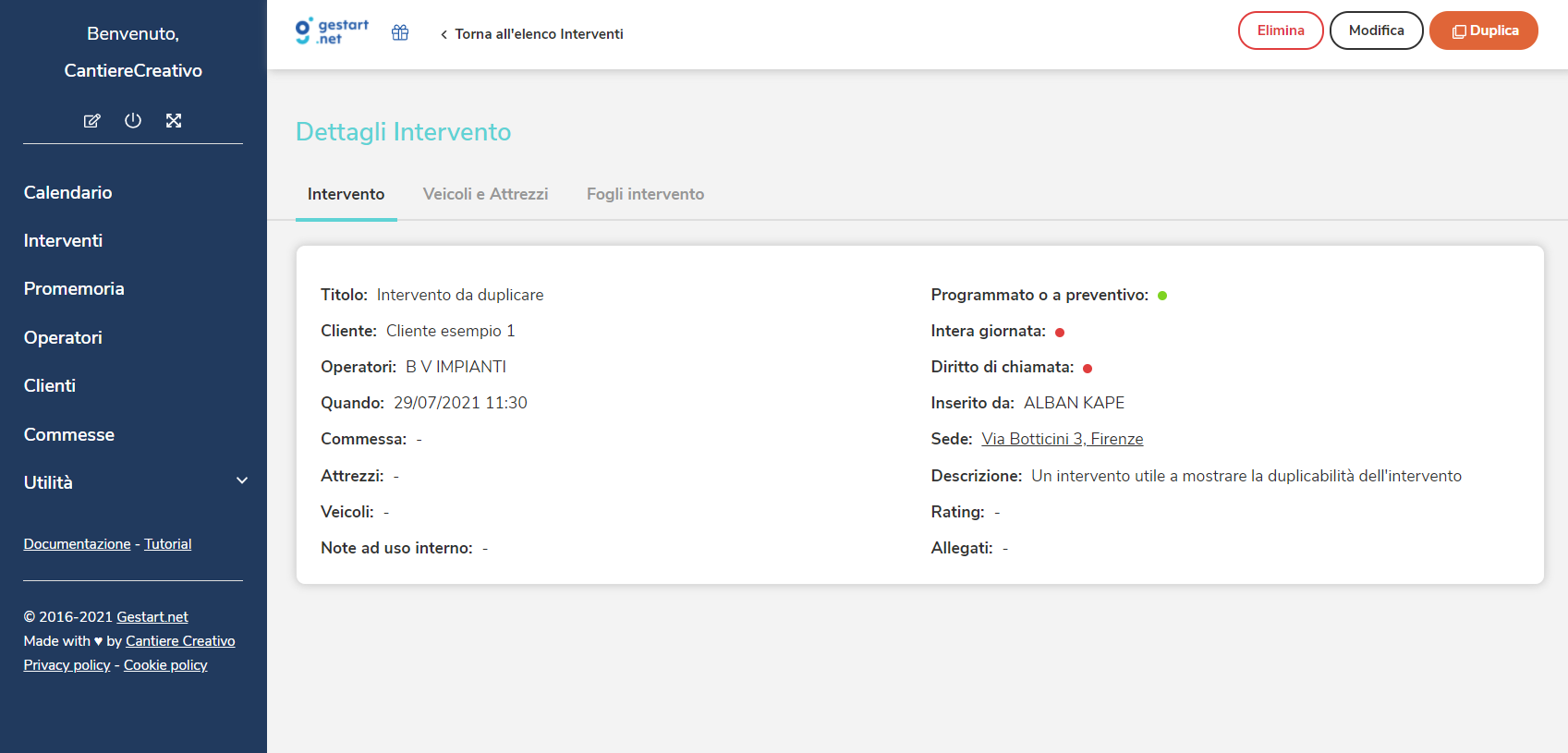This screenshot has width=1568, height=753.
Task: Expand the Utilità menu chevron
Action: click(242, 480)
